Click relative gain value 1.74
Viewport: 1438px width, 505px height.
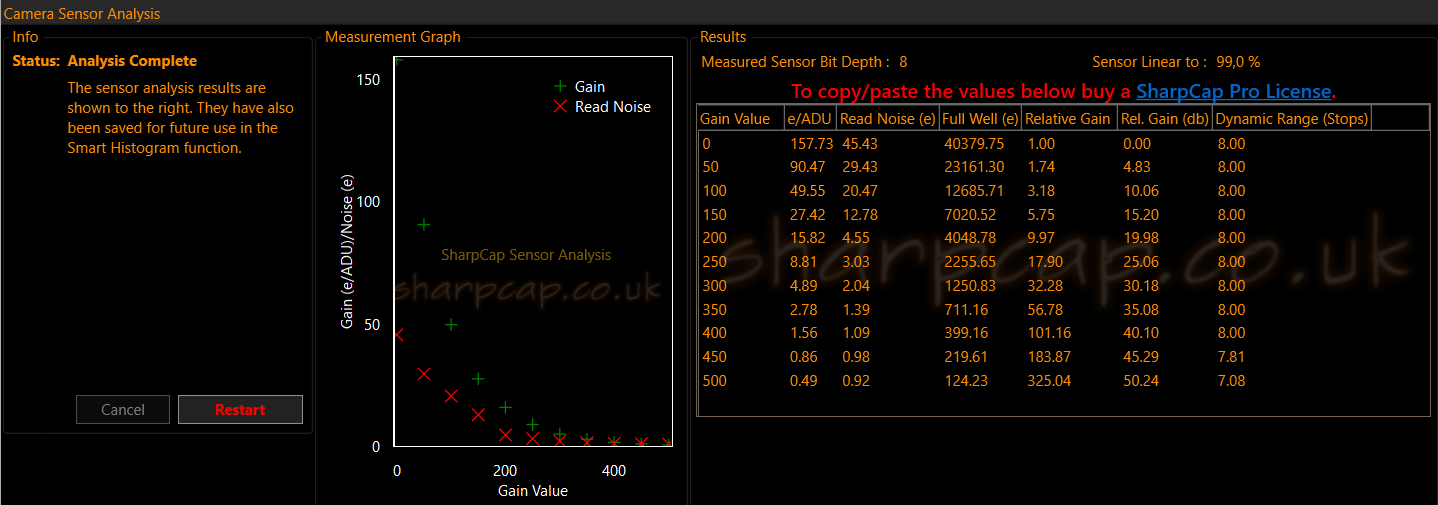(x=1041, y=167)
